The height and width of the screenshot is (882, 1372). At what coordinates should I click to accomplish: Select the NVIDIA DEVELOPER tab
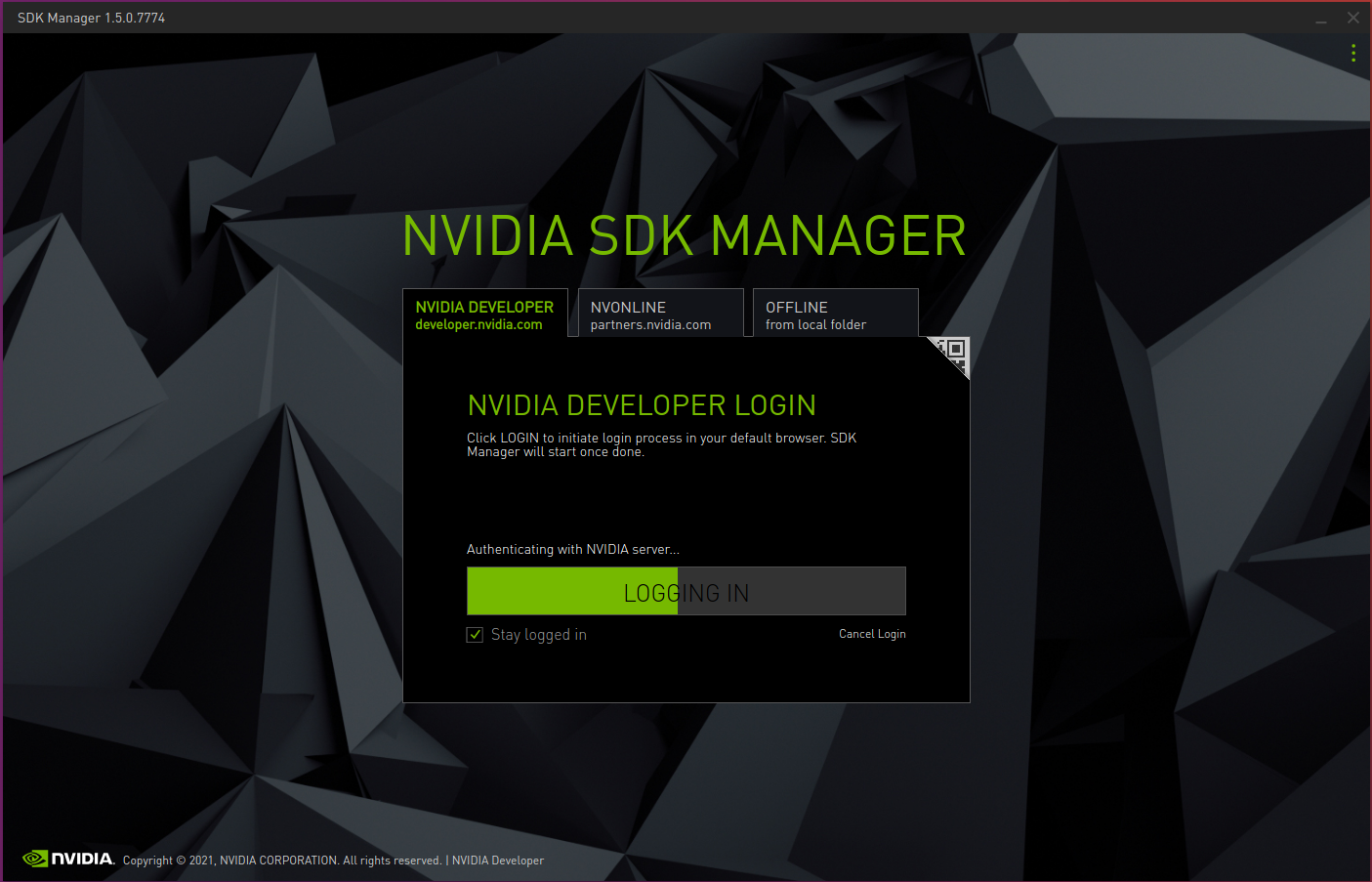[x=484, y=314]
